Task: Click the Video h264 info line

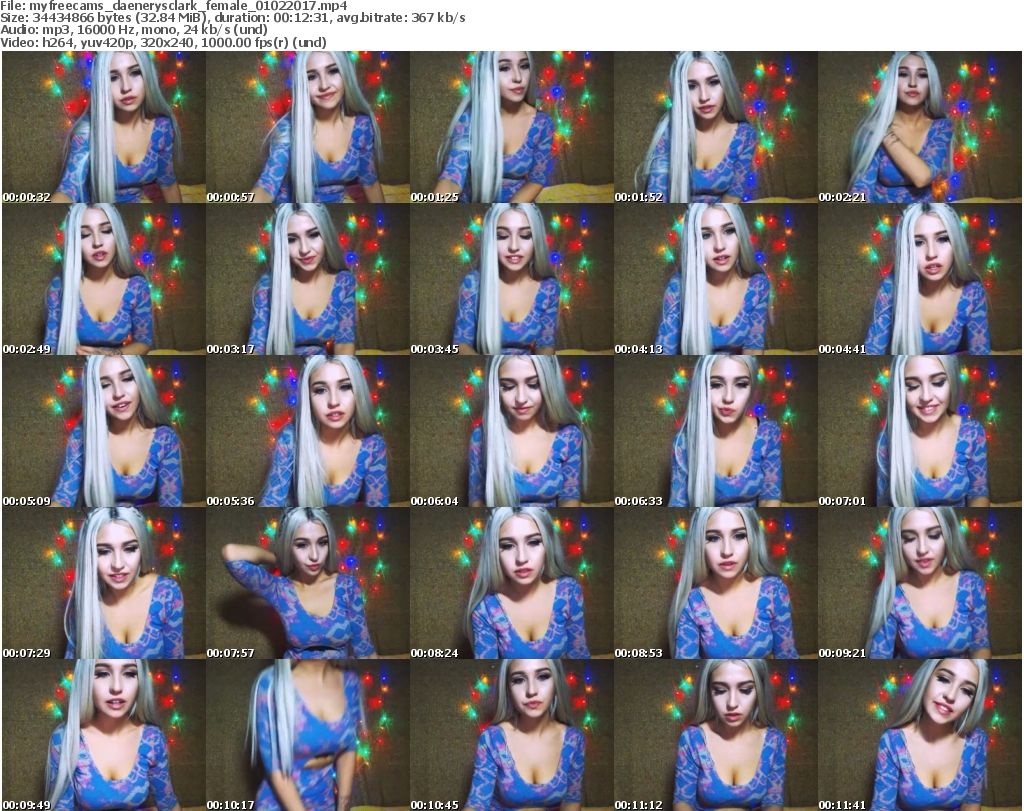Action: coord(164,42)
